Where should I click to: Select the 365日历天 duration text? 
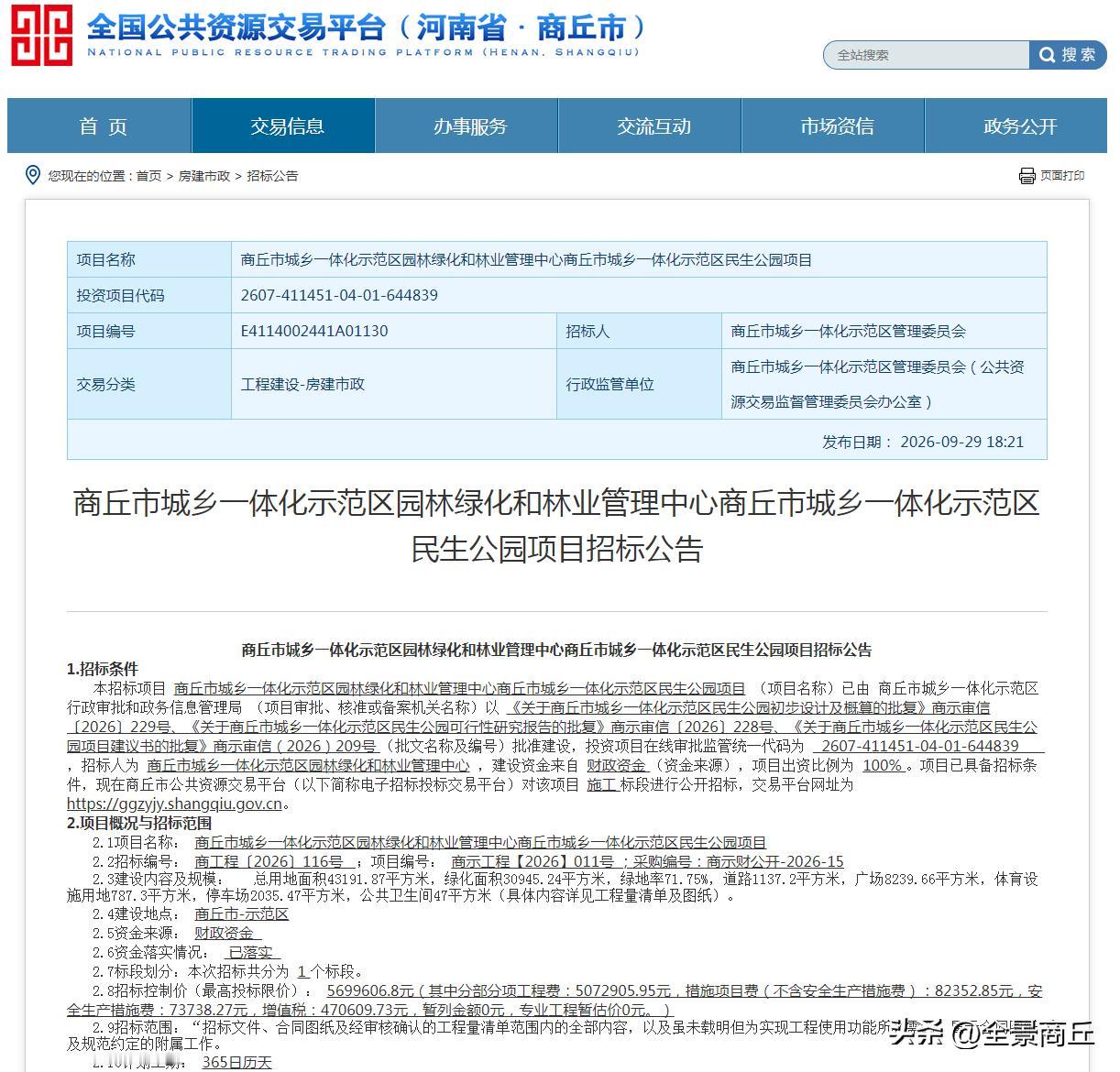237,1062
